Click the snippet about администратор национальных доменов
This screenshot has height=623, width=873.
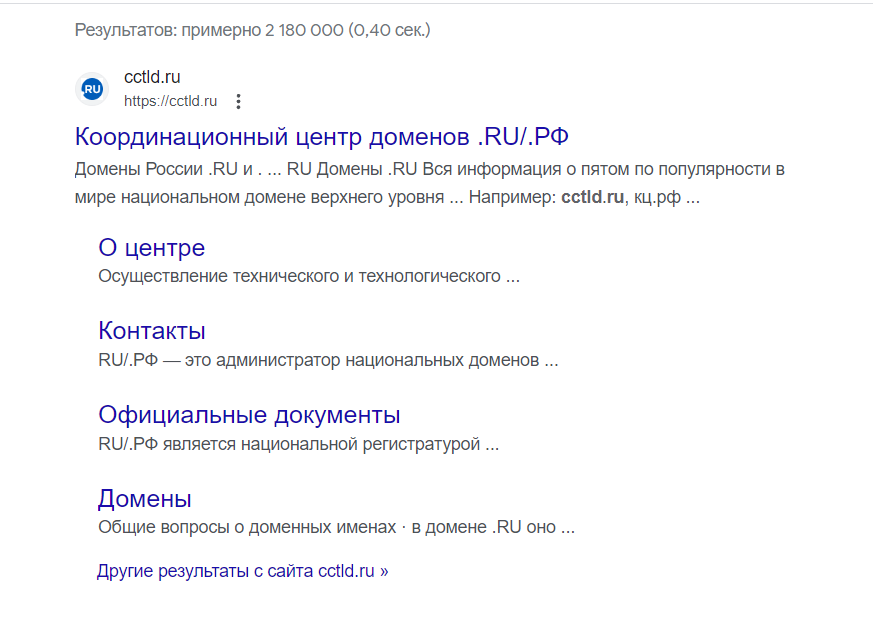(x=328, y=361)
